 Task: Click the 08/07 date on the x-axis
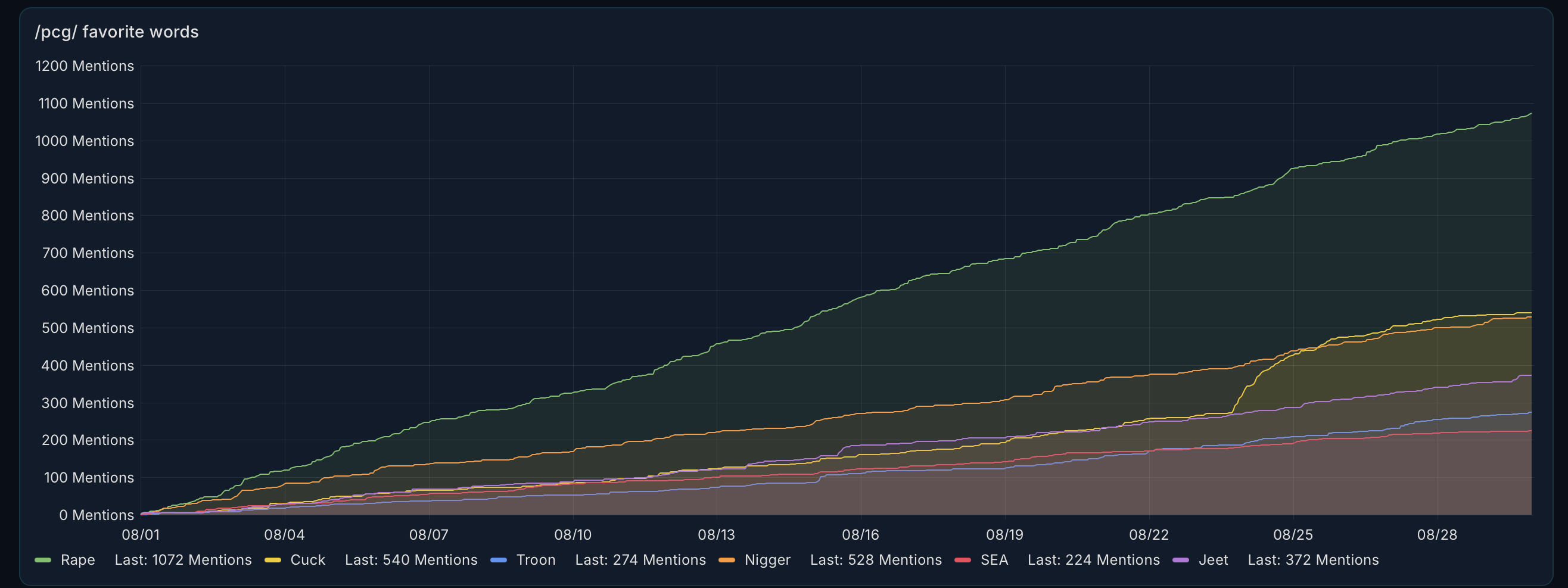(428, 534)
